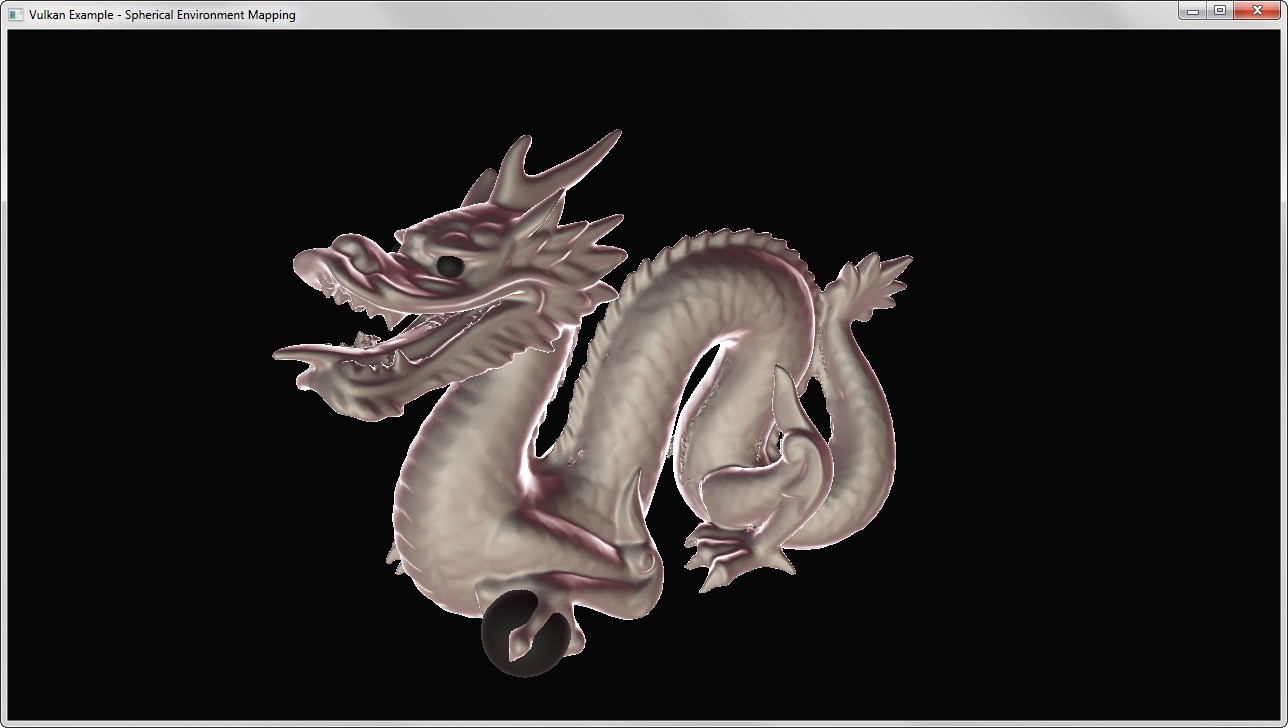The width and height of the screenshot is (1288, 728).
Task: Click the Spherical Environment Mapping window title
Action: [162, 15]
